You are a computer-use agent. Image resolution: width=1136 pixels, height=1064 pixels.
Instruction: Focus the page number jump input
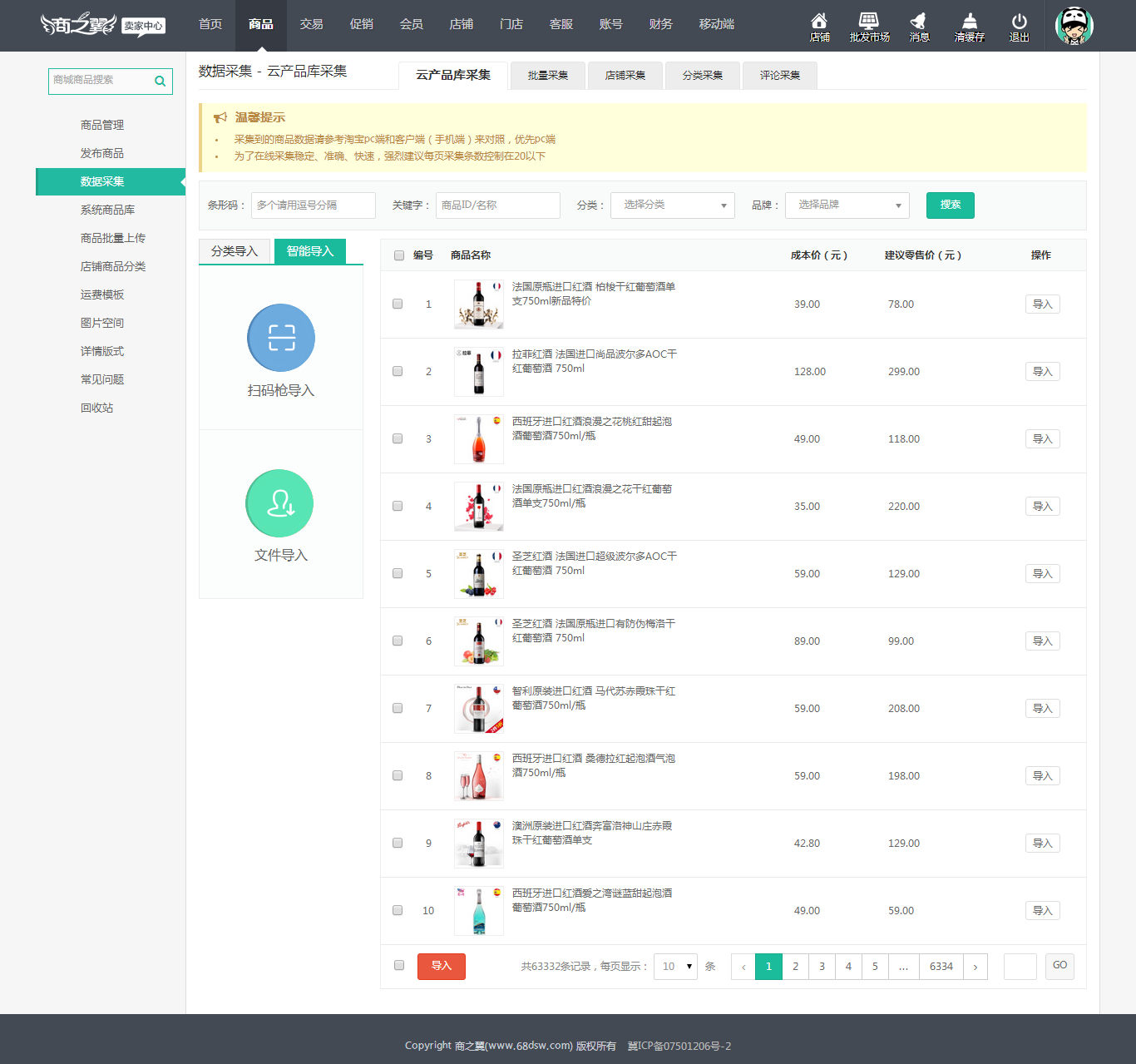point(1020,967)
